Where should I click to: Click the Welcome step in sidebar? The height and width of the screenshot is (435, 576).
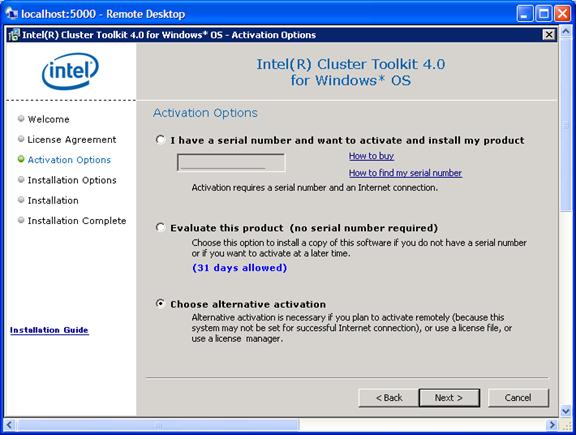coord(48,119)
